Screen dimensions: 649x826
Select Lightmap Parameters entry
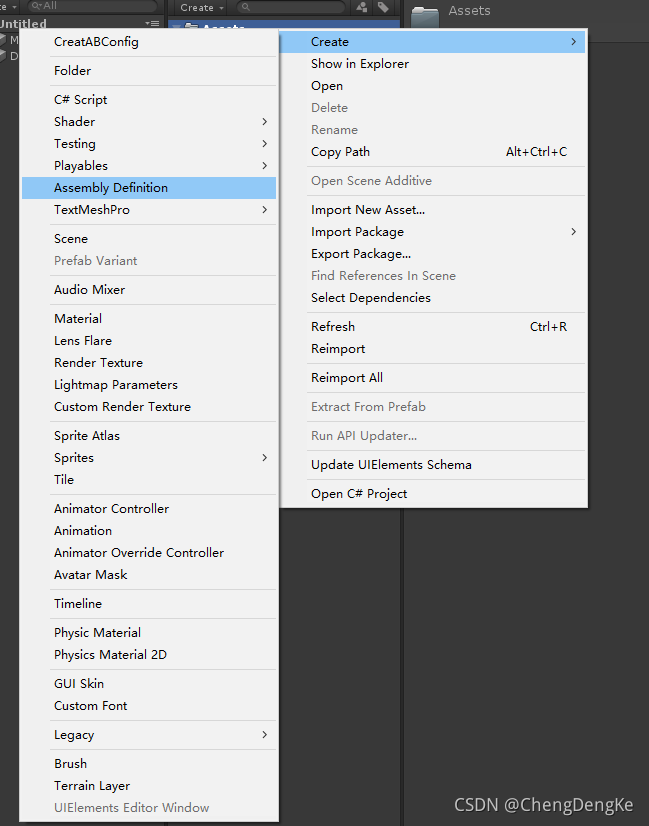pos(149,385)
